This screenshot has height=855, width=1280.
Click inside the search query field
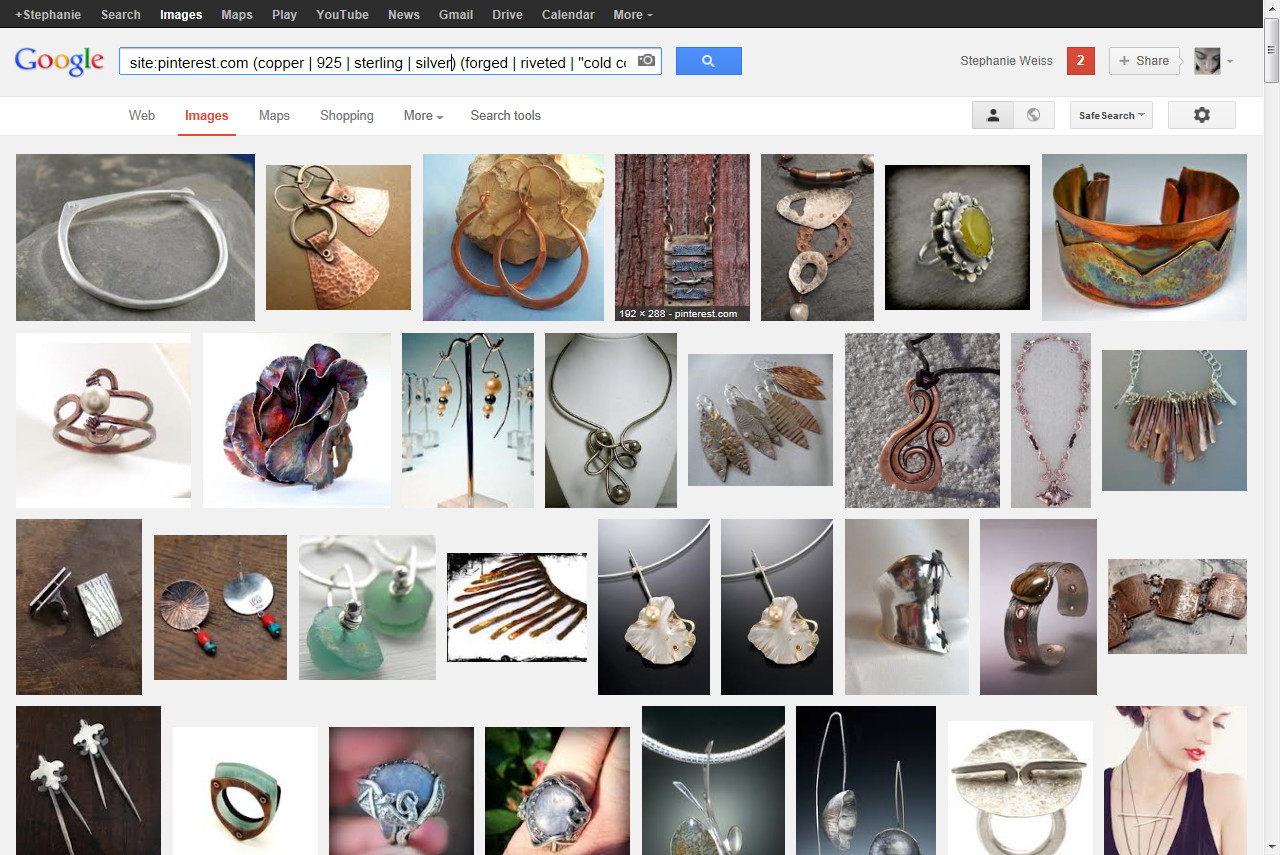[380, 62]
